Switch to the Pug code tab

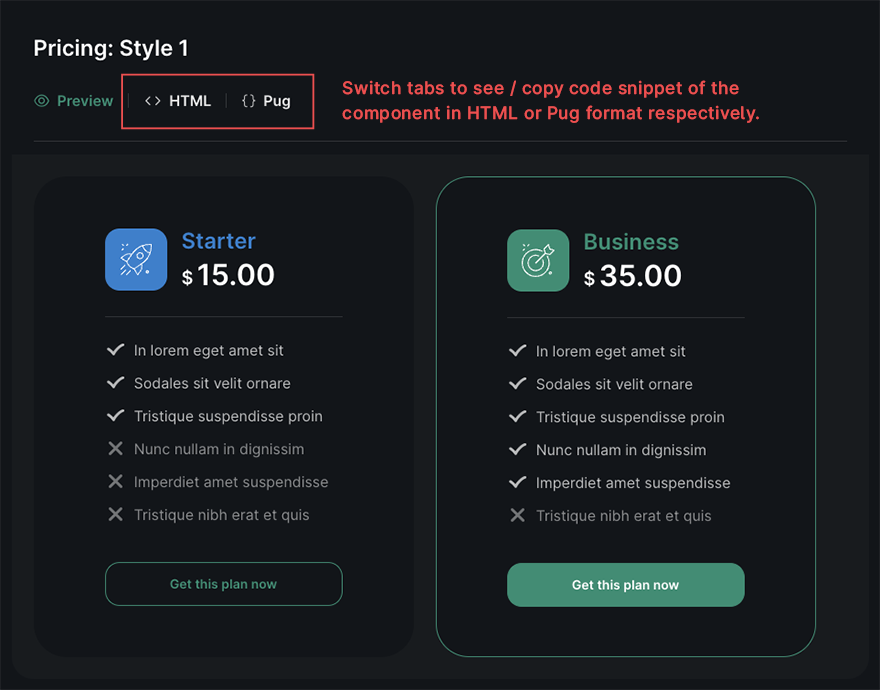click(277, 101)
